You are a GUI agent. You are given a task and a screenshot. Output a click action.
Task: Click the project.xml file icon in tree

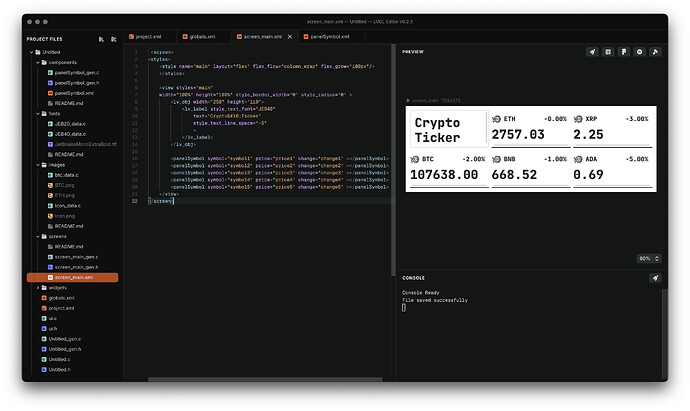(x=44, y=308)
